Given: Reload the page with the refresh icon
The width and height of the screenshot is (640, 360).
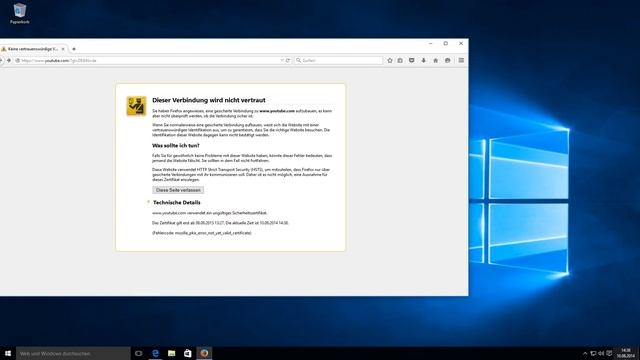Looking at the screenshot, I should click(x=288, y=60).
